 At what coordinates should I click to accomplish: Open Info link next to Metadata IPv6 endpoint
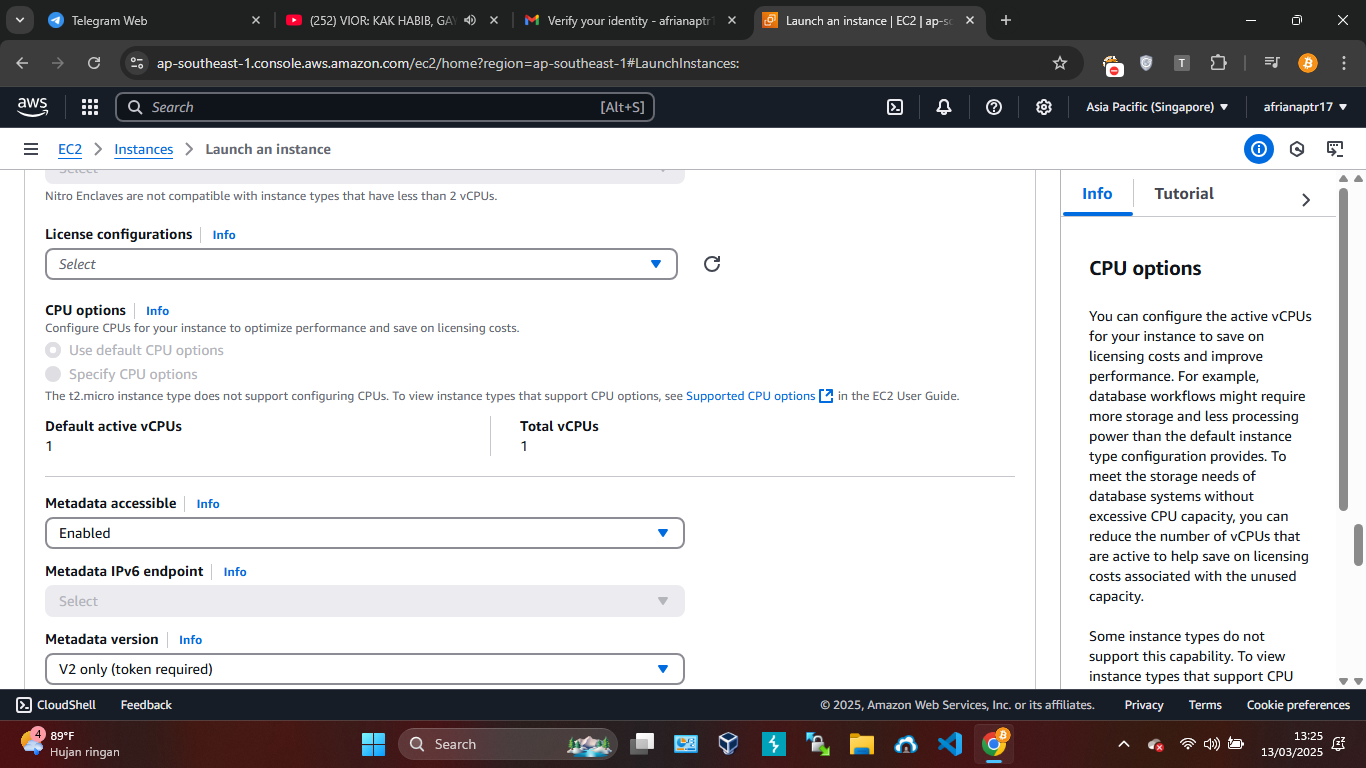click(235, 572)
